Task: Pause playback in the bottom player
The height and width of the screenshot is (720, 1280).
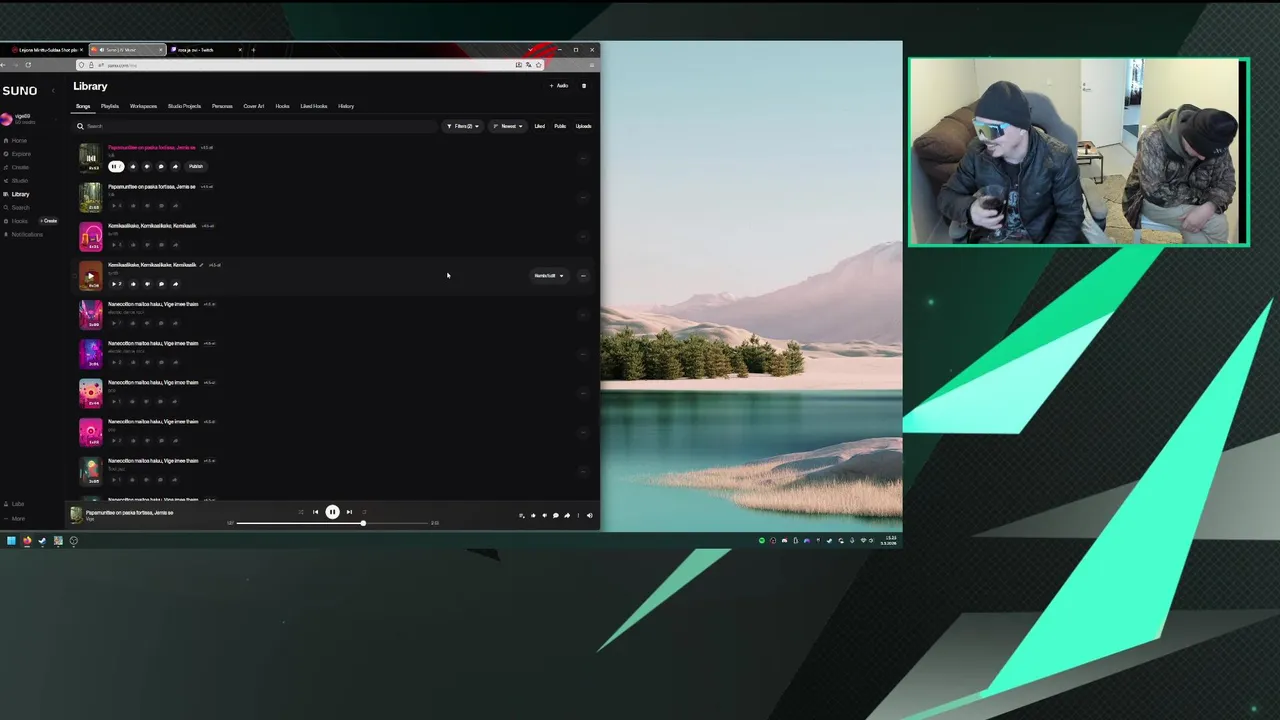Action: pos(332,512)
